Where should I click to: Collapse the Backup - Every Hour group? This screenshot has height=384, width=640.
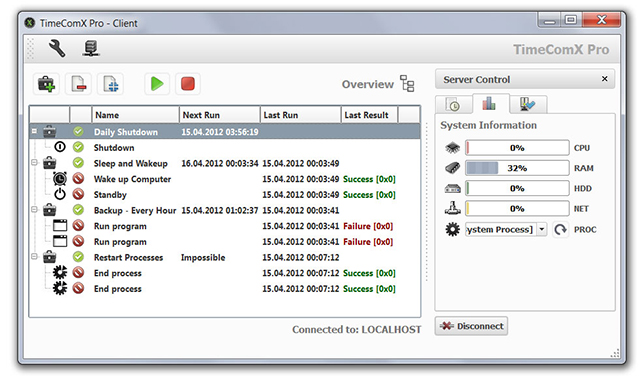point(35,210)
